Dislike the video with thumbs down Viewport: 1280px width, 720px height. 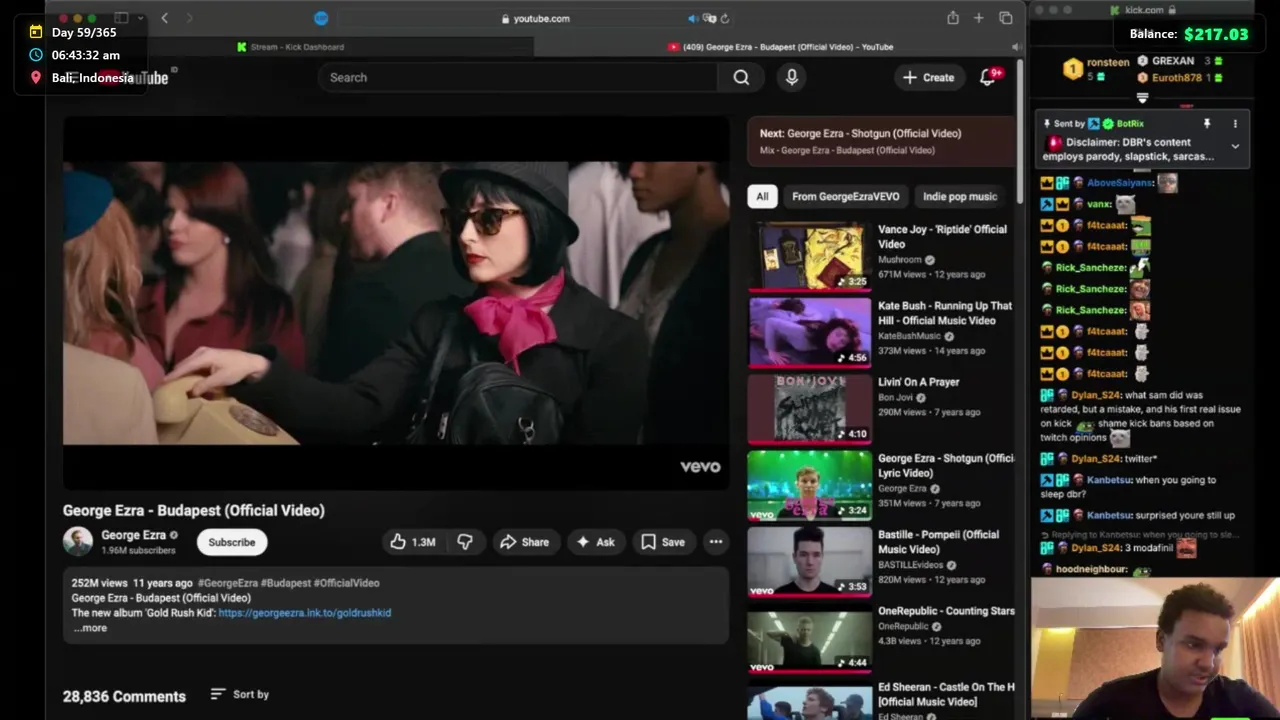tap(465, 542)
